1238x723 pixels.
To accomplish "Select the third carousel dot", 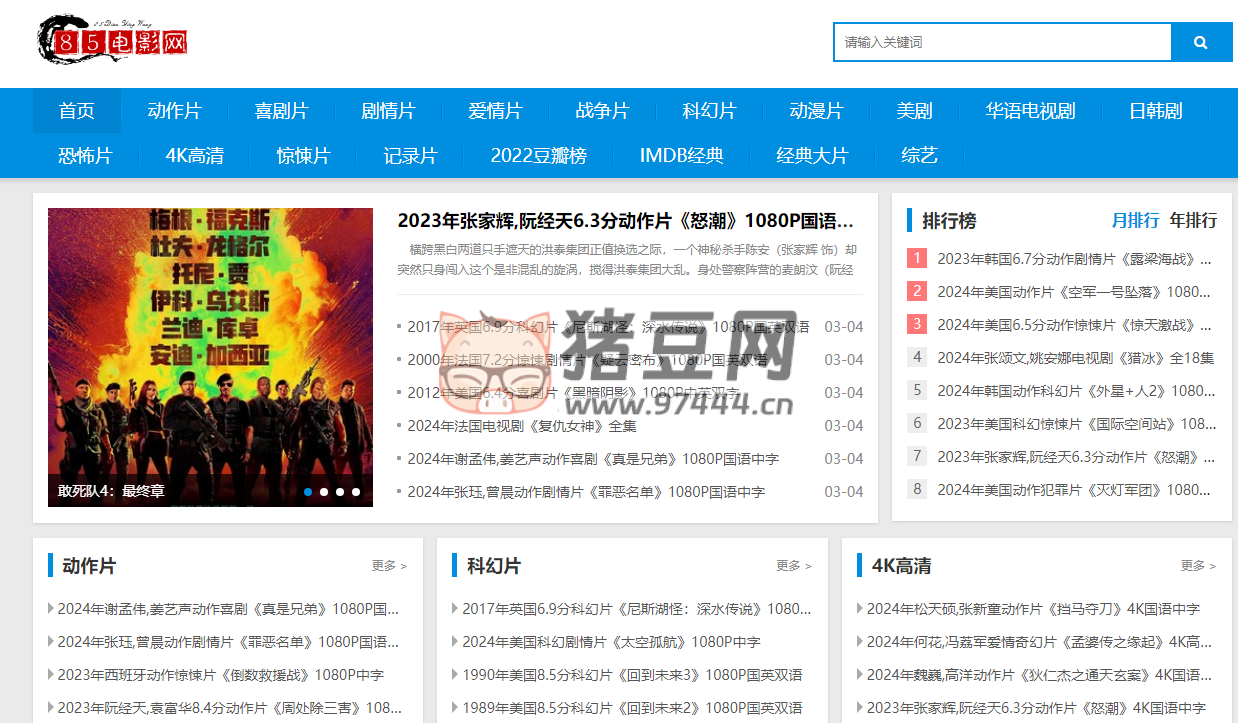I will [x=340, y=492].
